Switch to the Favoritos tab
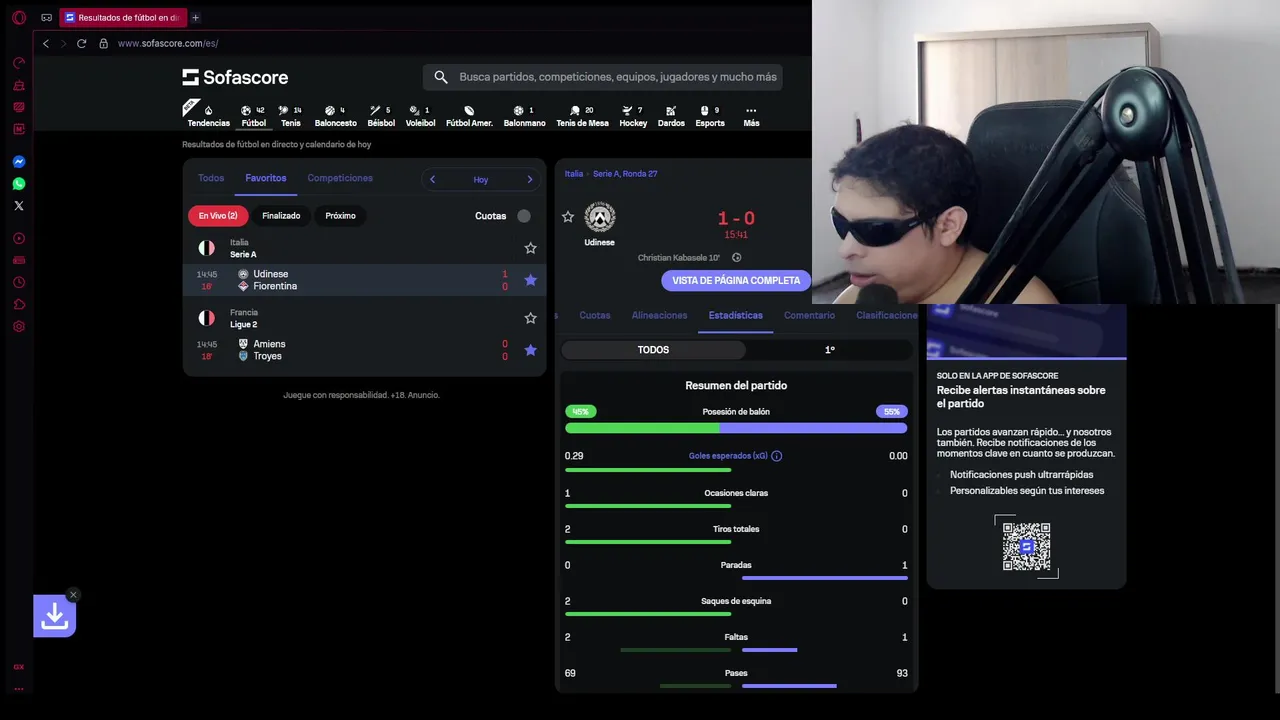 (266, 178)
